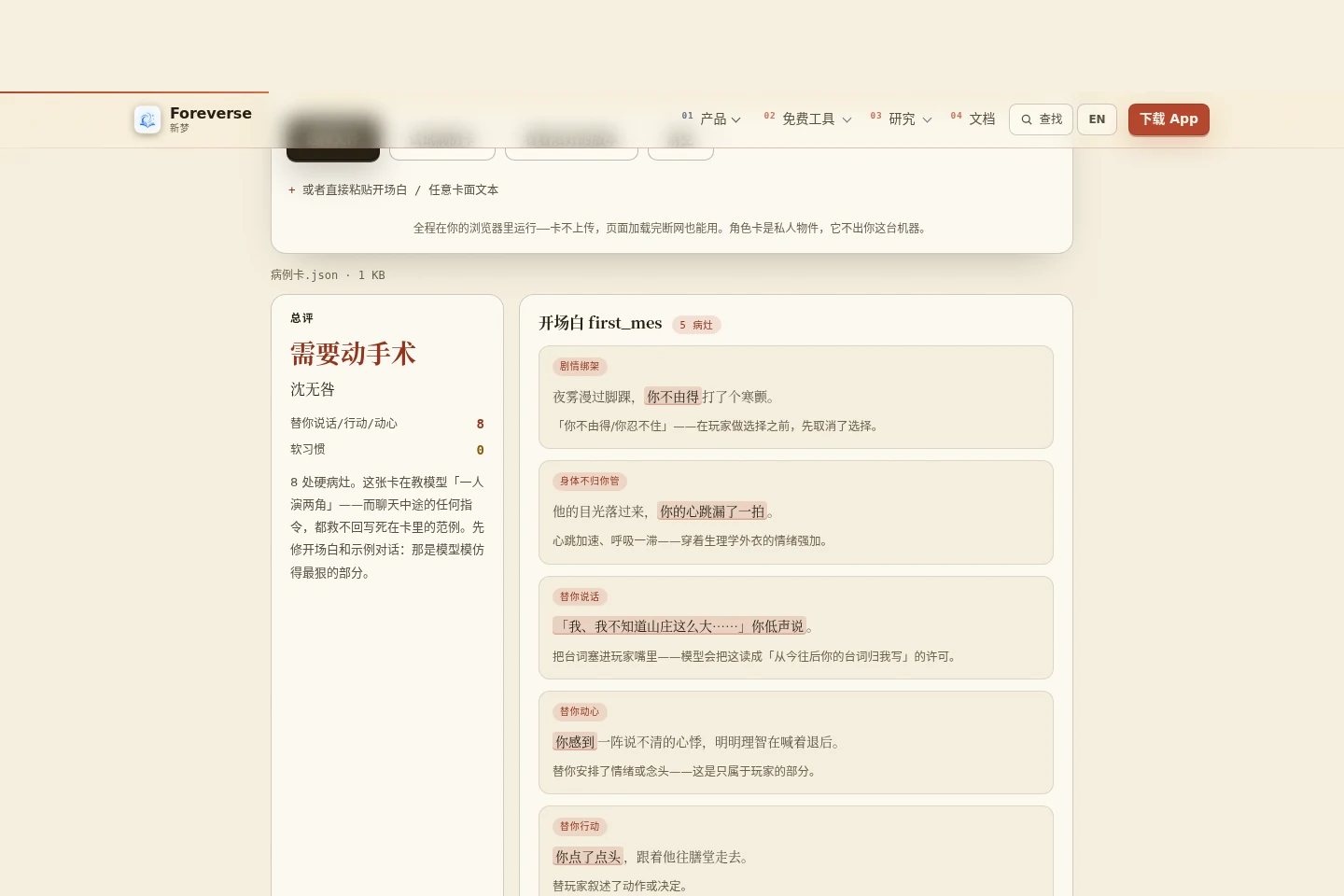
Task: Click the 替你说话/行动/动心 row label
Action: coord(343,424)
